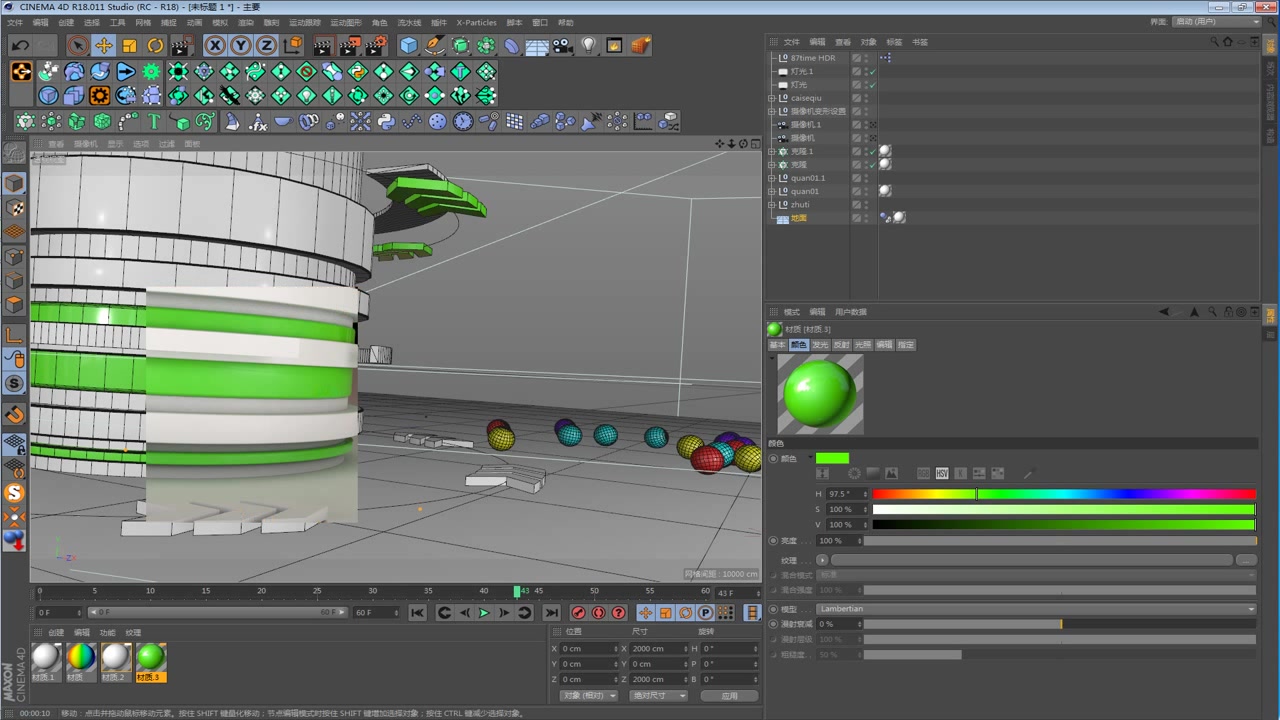Image resolution: width=1280 pixels, height=720 pixels.
Task: Click the Undo arrow icon
Action: tap(20, 45)
